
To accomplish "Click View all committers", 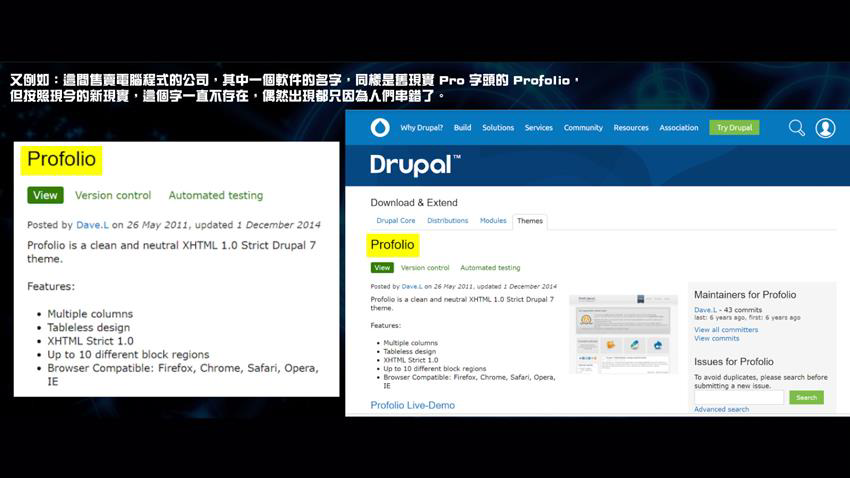I will [726, 330].
